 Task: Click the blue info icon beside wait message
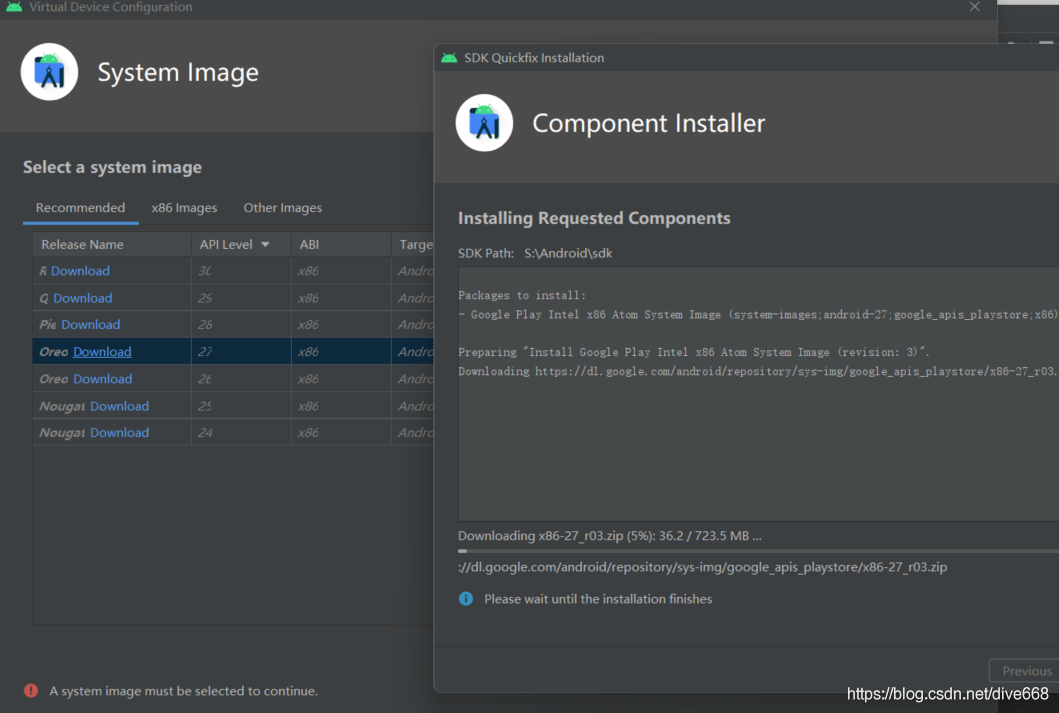pos(466,599)
